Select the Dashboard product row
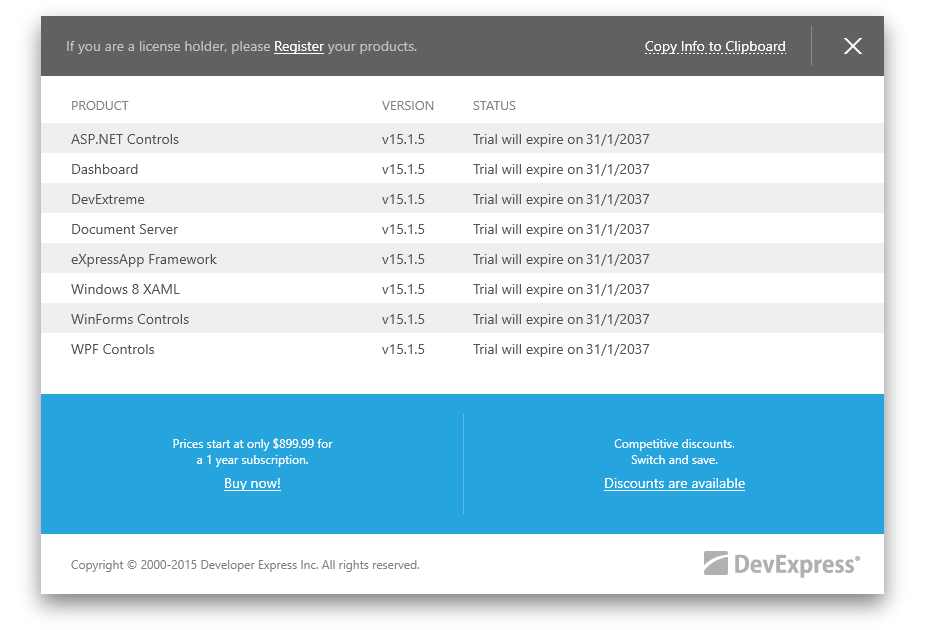 pos(105,169)
